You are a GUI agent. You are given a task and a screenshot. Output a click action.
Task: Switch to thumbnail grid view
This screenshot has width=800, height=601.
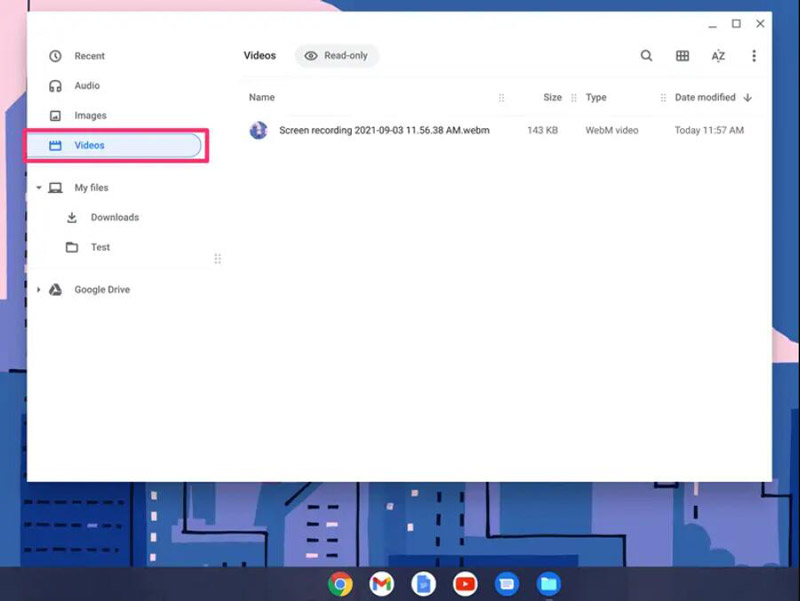pos(682,56)
